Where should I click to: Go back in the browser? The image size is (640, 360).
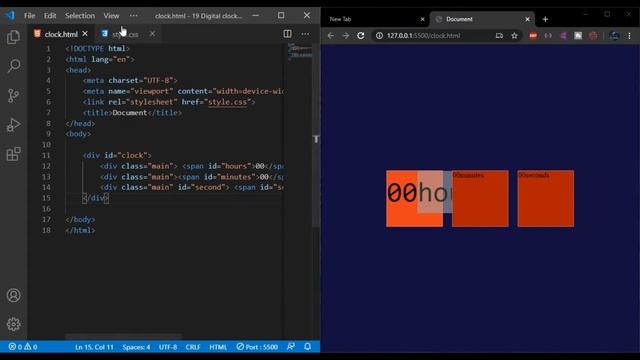(x=331, y=36)
